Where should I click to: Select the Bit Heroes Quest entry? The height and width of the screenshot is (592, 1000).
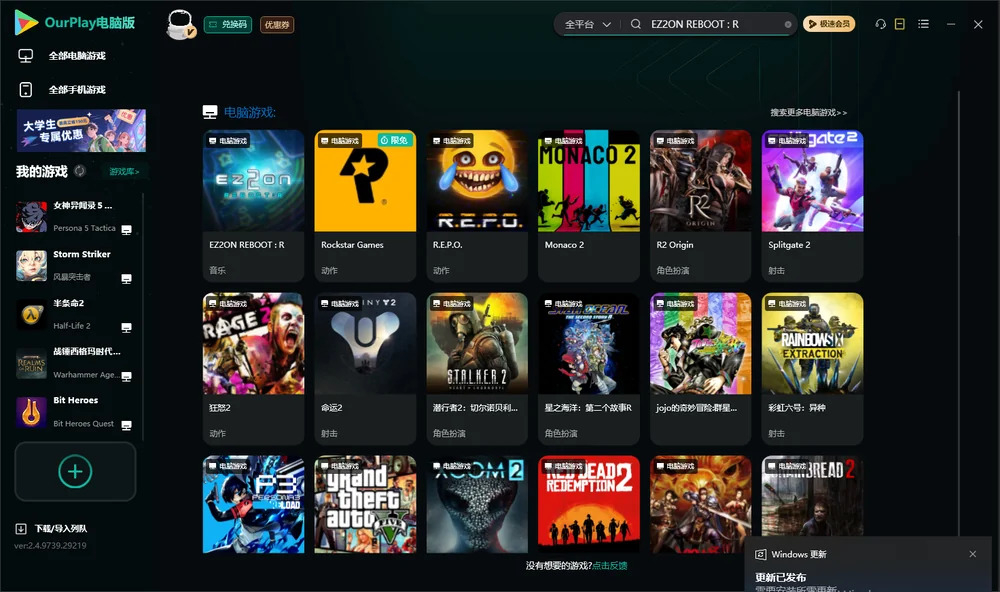pyautogui.click(x=74, y=412)
